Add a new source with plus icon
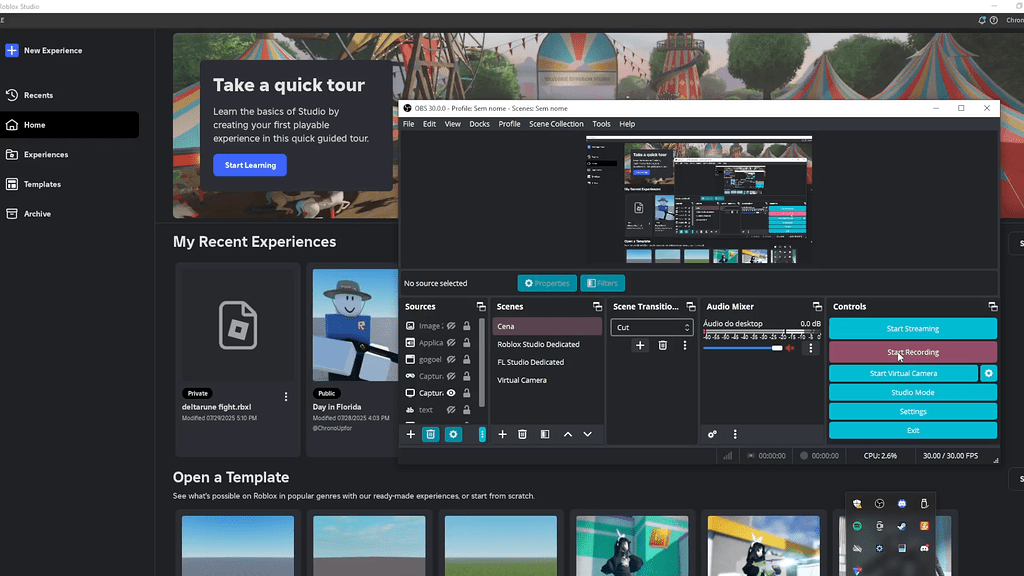The width and height of the screenshot is (1024, 576). point(410,434)
